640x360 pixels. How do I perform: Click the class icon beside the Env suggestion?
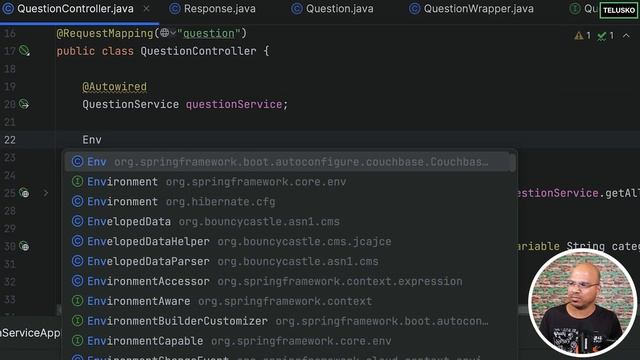78,162
